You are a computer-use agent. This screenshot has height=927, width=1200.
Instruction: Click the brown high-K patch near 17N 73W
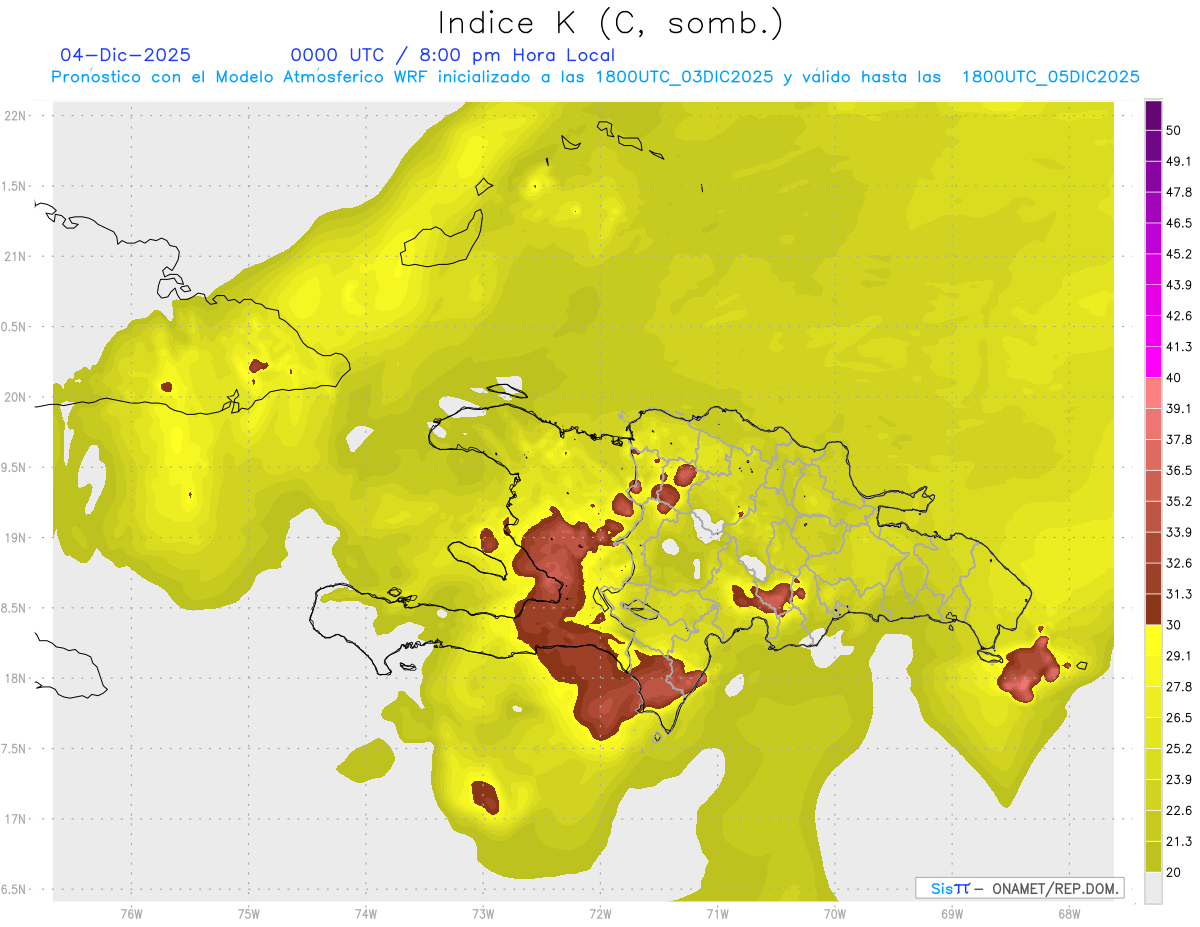click(485, 797)
